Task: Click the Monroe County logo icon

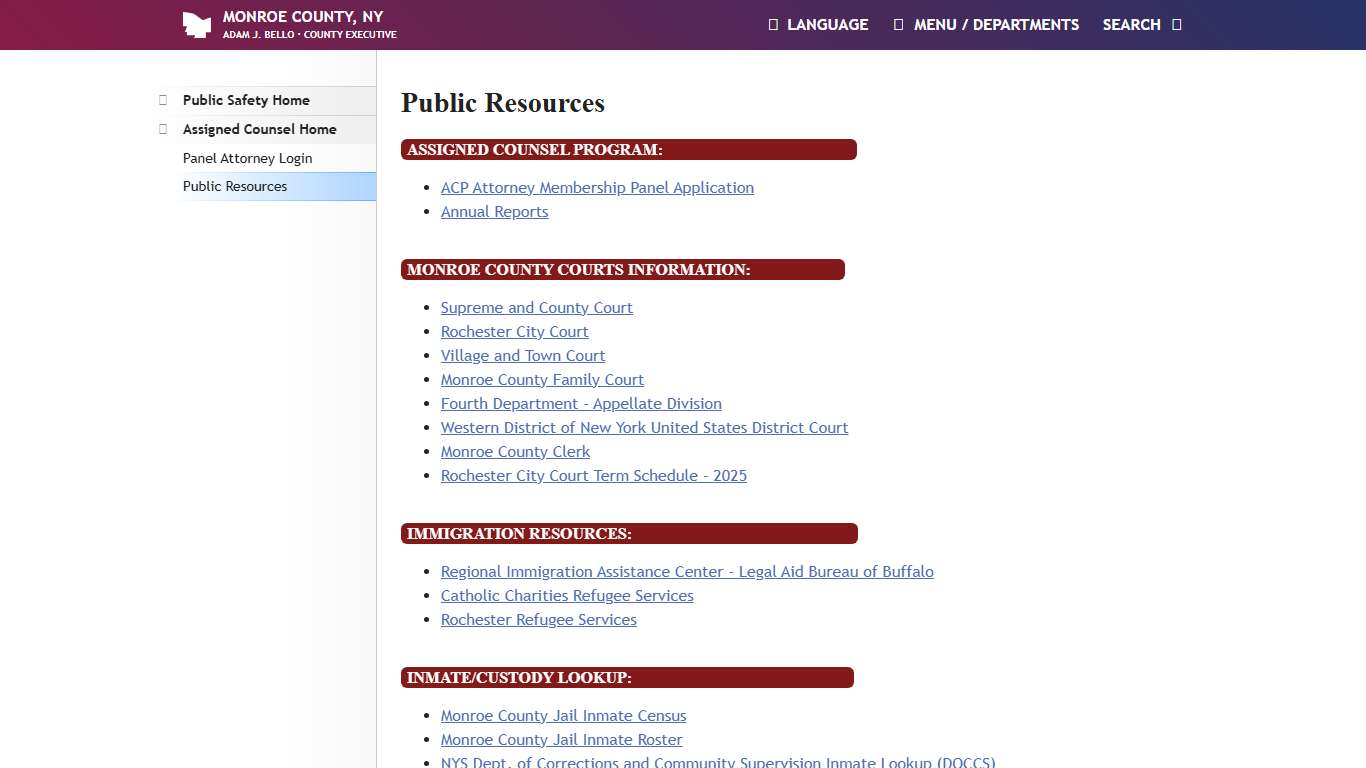Action: click(197, 24)
